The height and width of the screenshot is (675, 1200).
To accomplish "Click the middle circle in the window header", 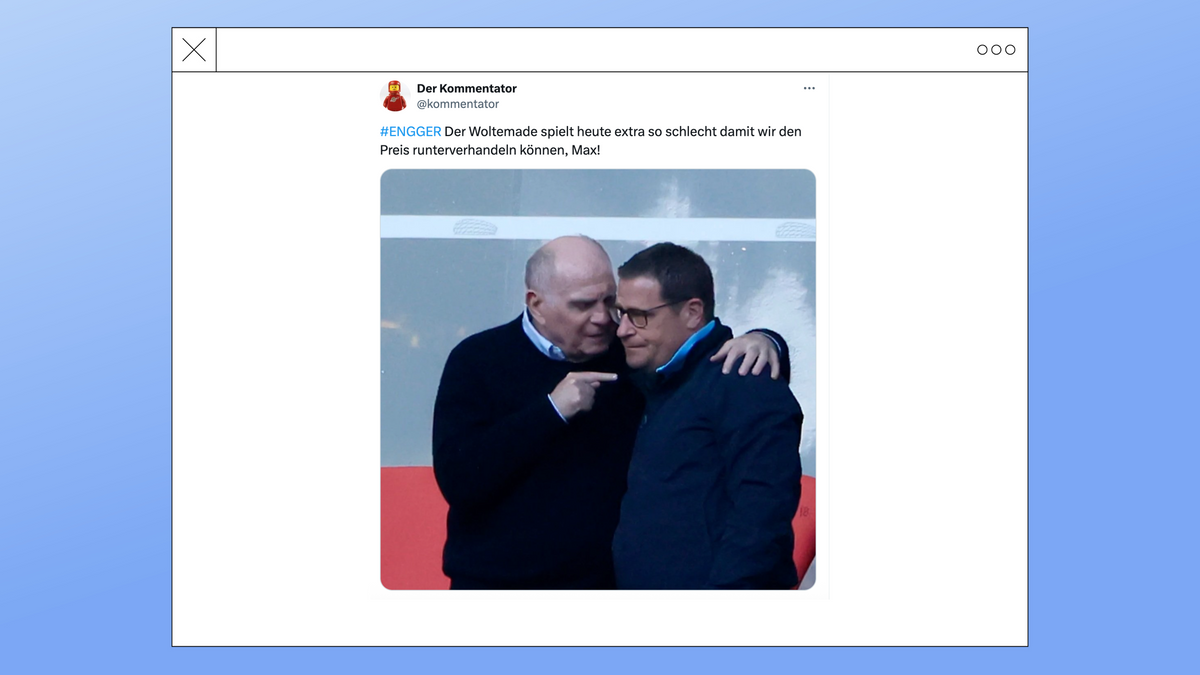I will pos(996,50).
